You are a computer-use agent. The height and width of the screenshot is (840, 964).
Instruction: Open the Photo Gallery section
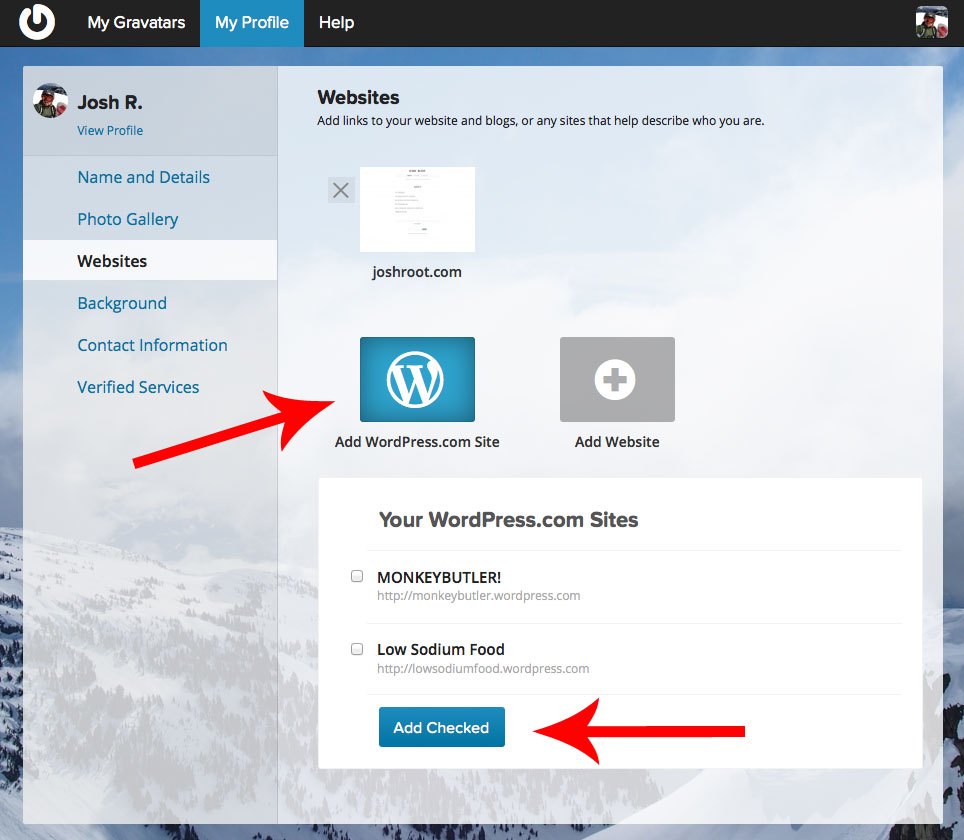pos(128,219)
